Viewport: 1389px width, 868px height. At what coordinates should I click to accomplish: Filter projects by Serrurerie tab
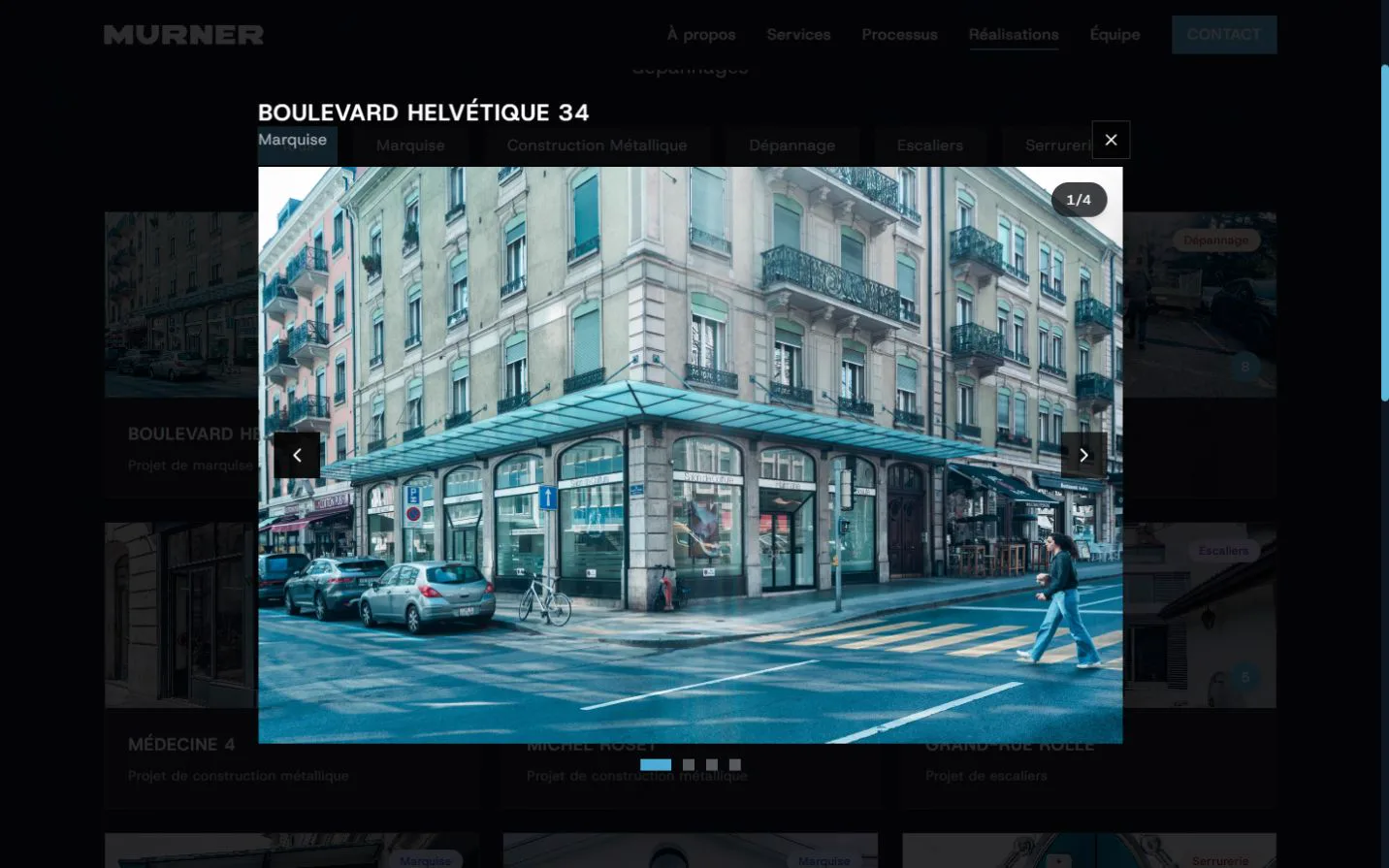coord(1057,145)
